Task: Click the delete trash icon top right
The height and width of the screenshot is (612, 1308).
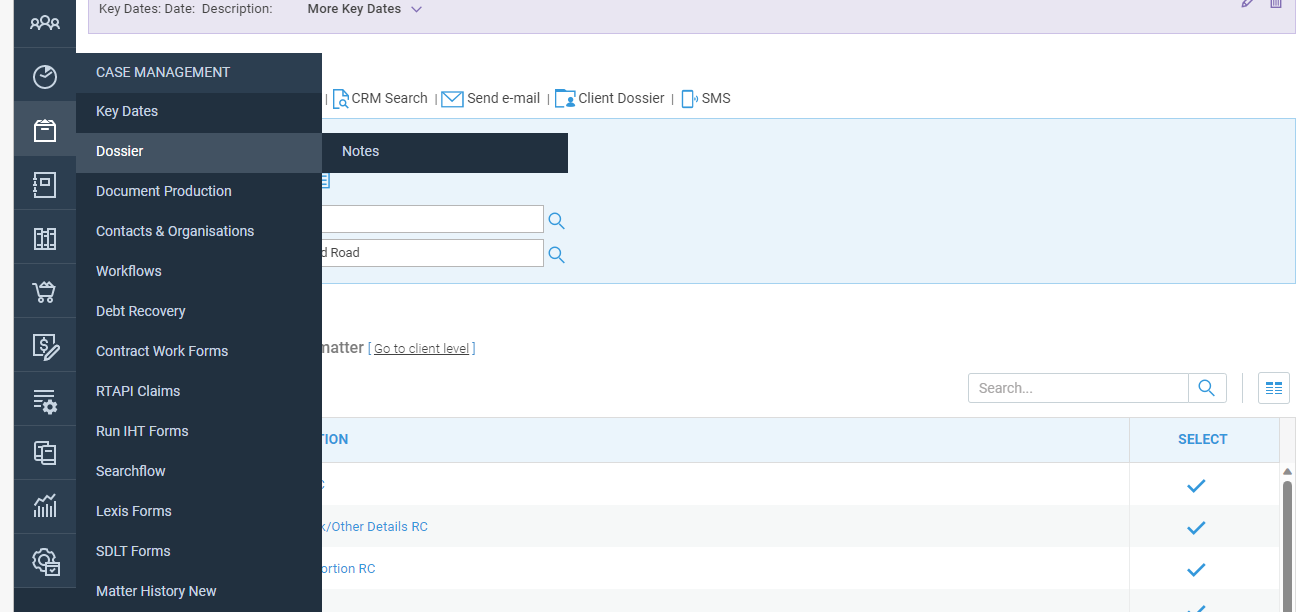Action: (x=1275, y=4)
